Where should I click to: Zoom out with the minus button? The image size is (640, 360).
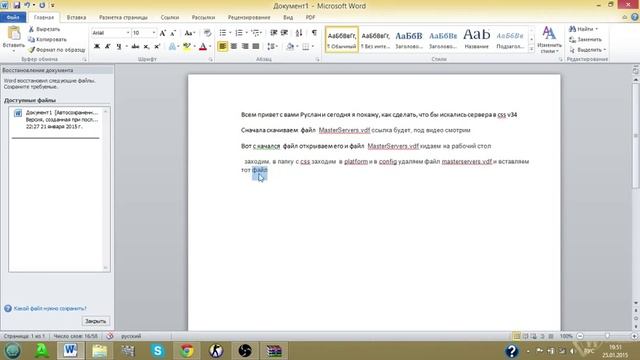pos(580,336)
